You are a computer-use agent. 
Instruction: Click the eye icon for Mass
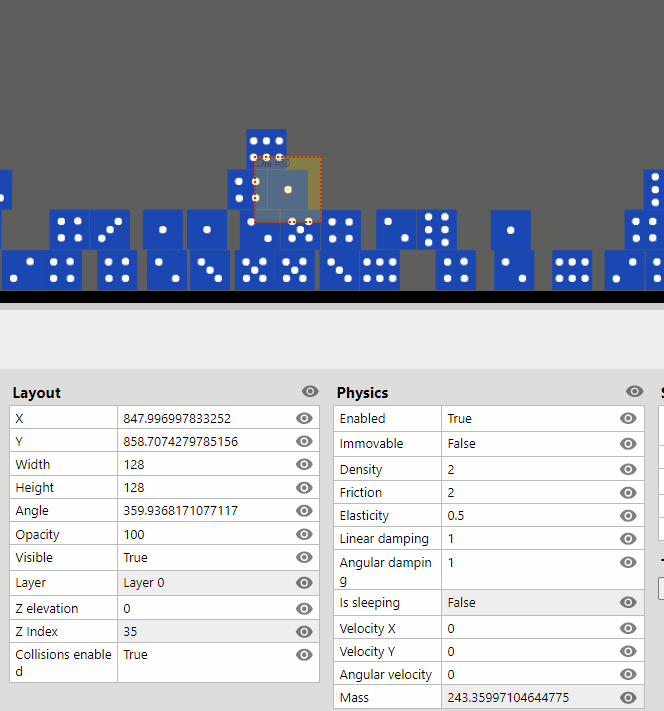[x=628, y=698]
